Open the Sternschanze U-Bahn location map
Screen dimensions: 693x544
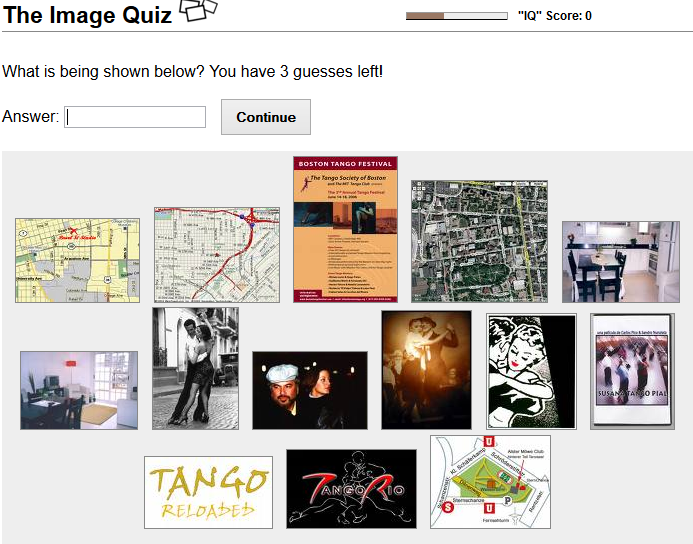[490, 482]
